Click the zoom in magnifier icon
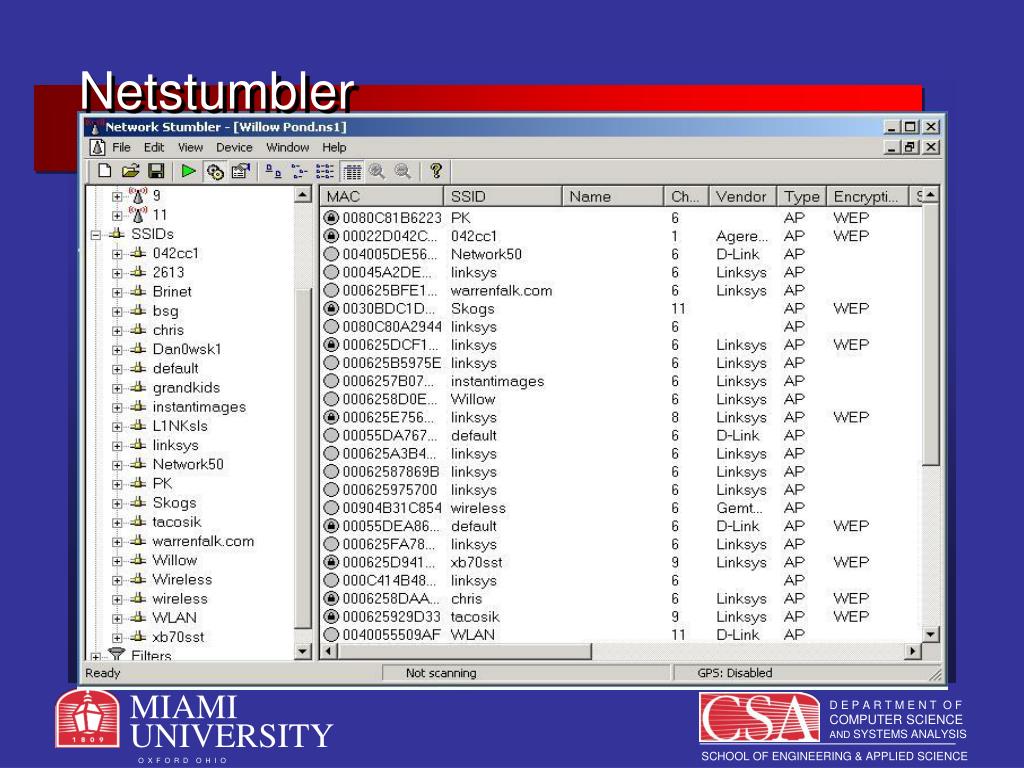Screen dimensions: 1024x768 point(377,171)
